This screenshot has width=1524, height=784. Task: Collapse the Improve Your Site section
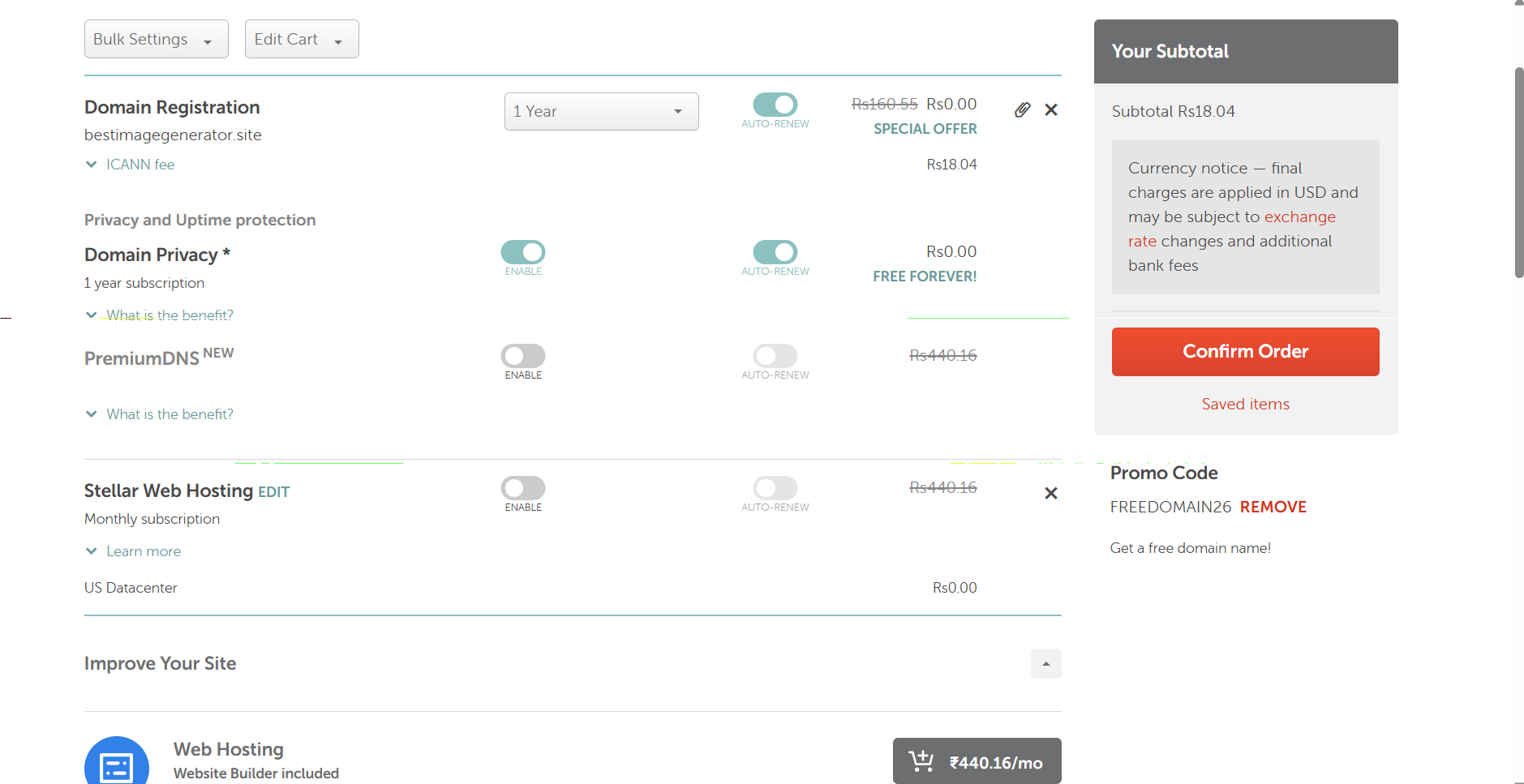(1045, 663)
